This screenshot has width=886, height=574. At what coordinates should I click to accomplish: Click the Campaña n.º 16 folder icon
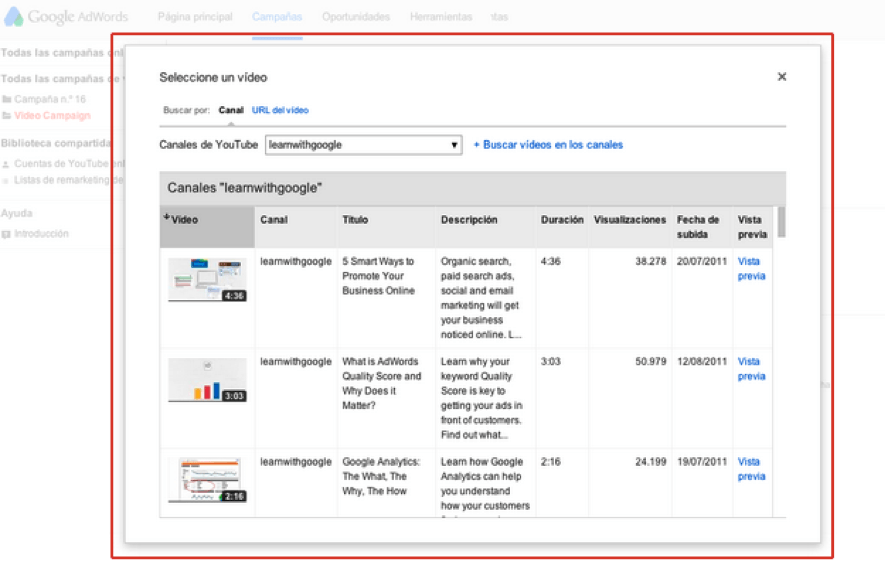(7, 100)
